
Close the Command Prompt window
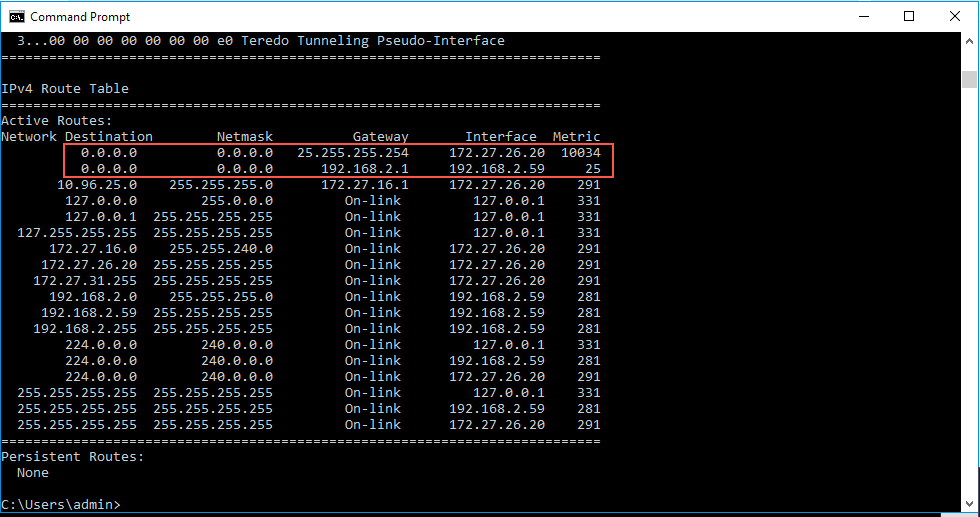(955, 16)
